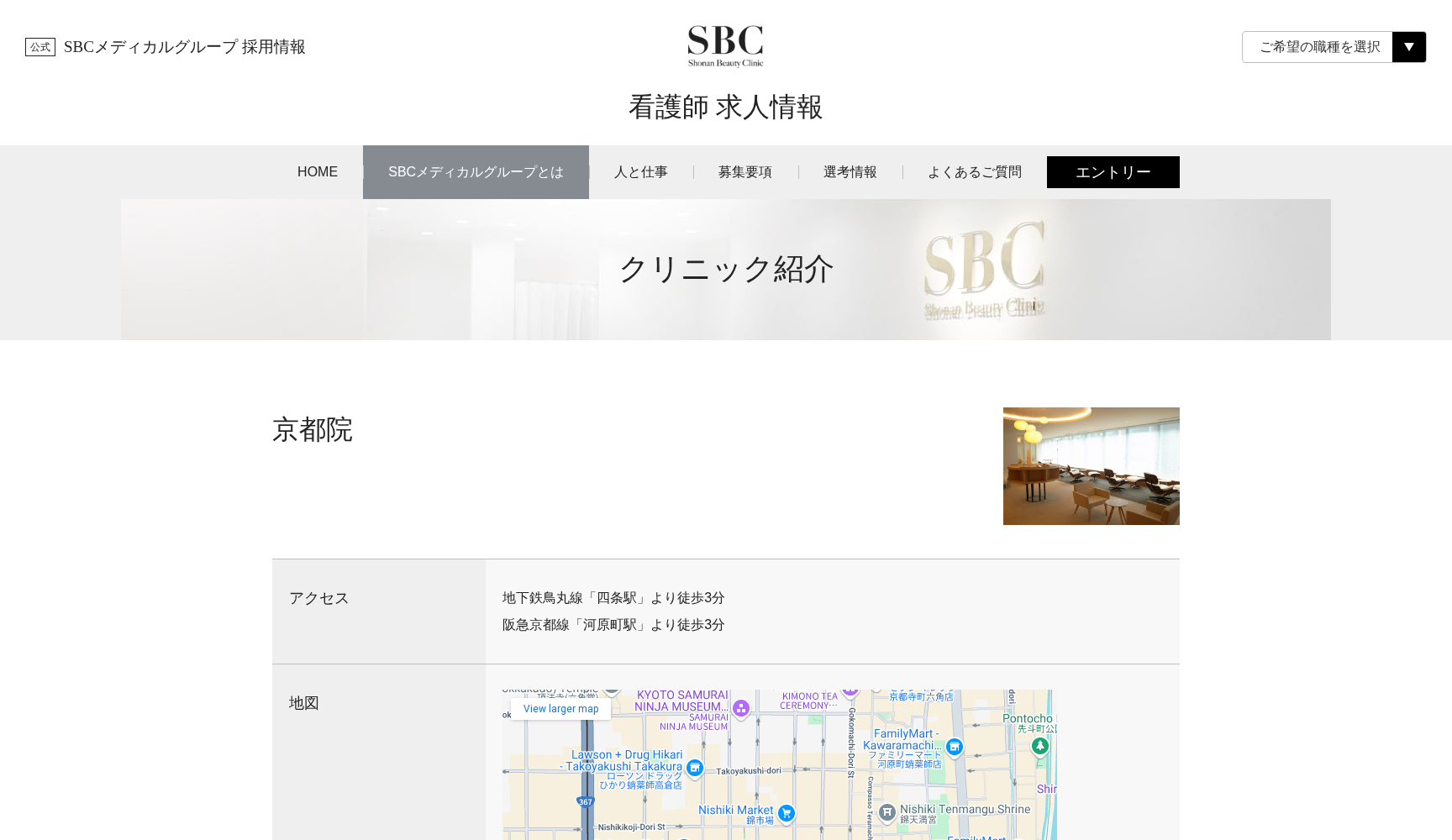Open the よくあるご質問 page

pyautogui.click(x=974, y=172)
